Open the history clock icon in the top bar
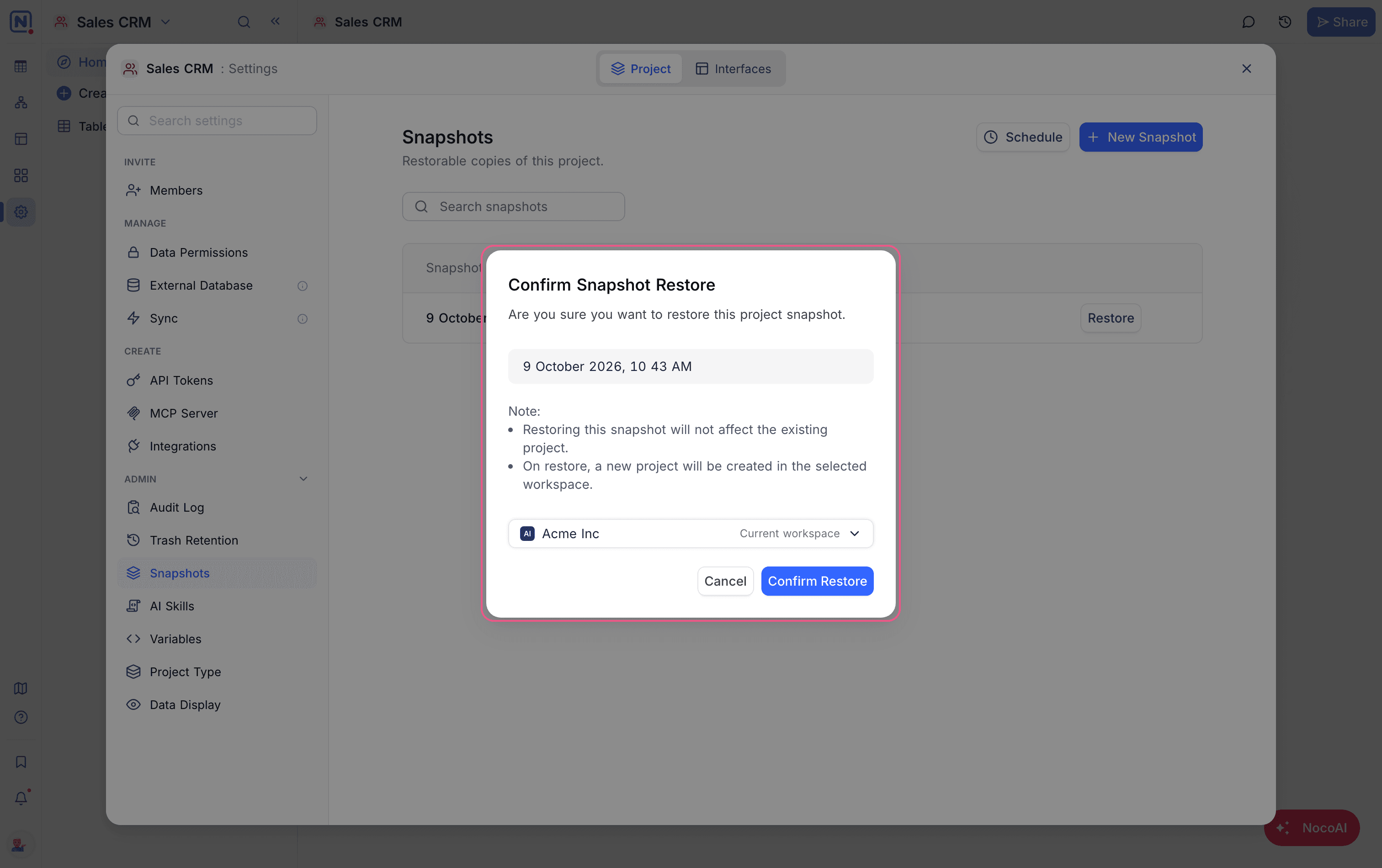 (x=1285, y=22)
